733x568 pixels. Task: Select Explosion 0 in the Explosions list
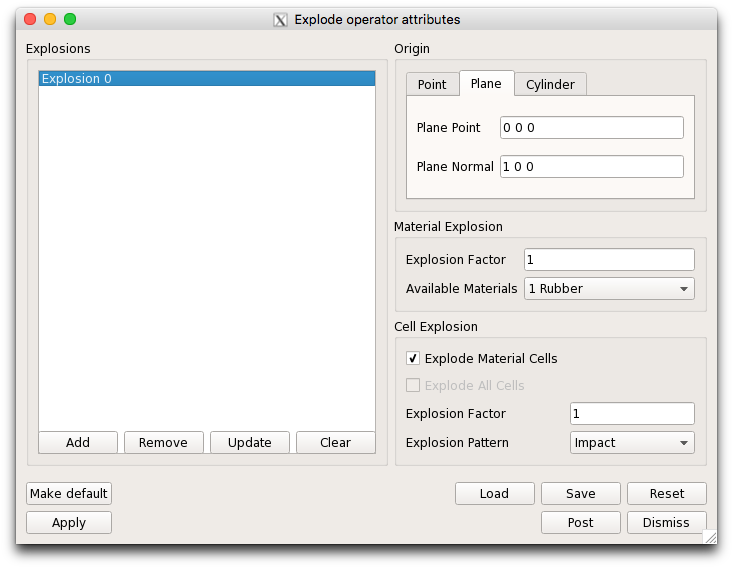207,79
